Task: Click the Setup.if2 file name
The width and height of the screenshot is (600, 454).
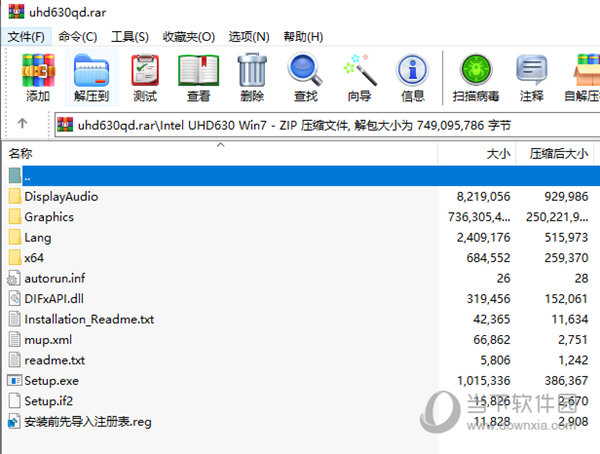Action: click(49, 401)
